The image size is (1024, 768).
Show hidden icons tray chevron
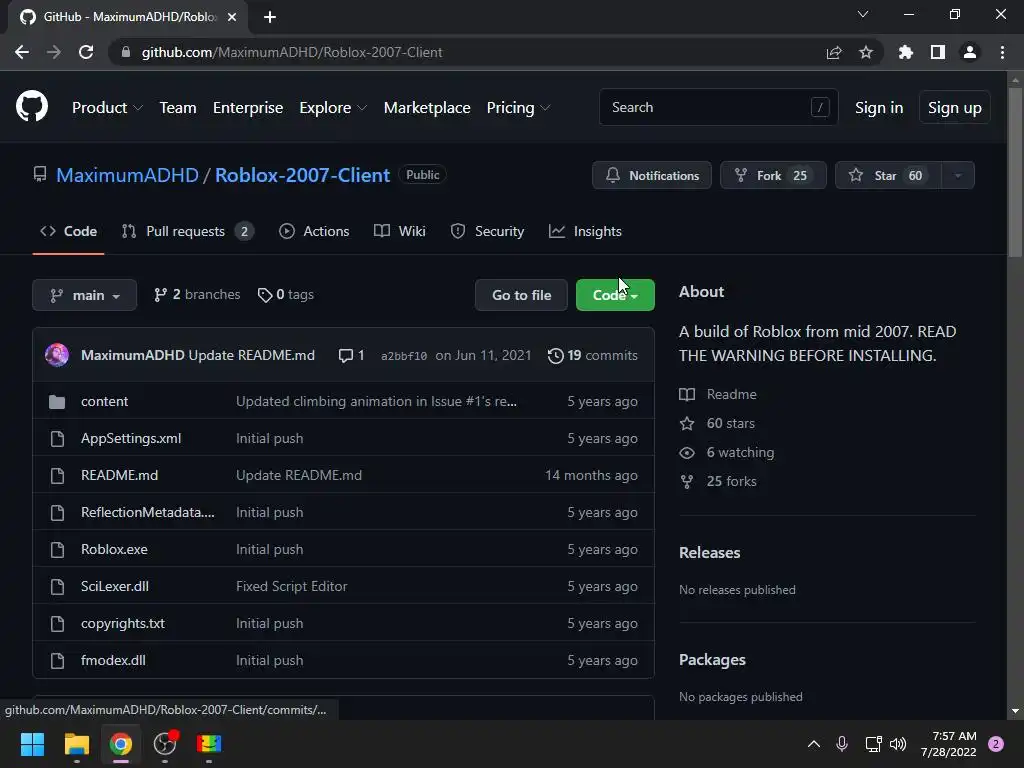pyautogui.click(x=814, y=744)
